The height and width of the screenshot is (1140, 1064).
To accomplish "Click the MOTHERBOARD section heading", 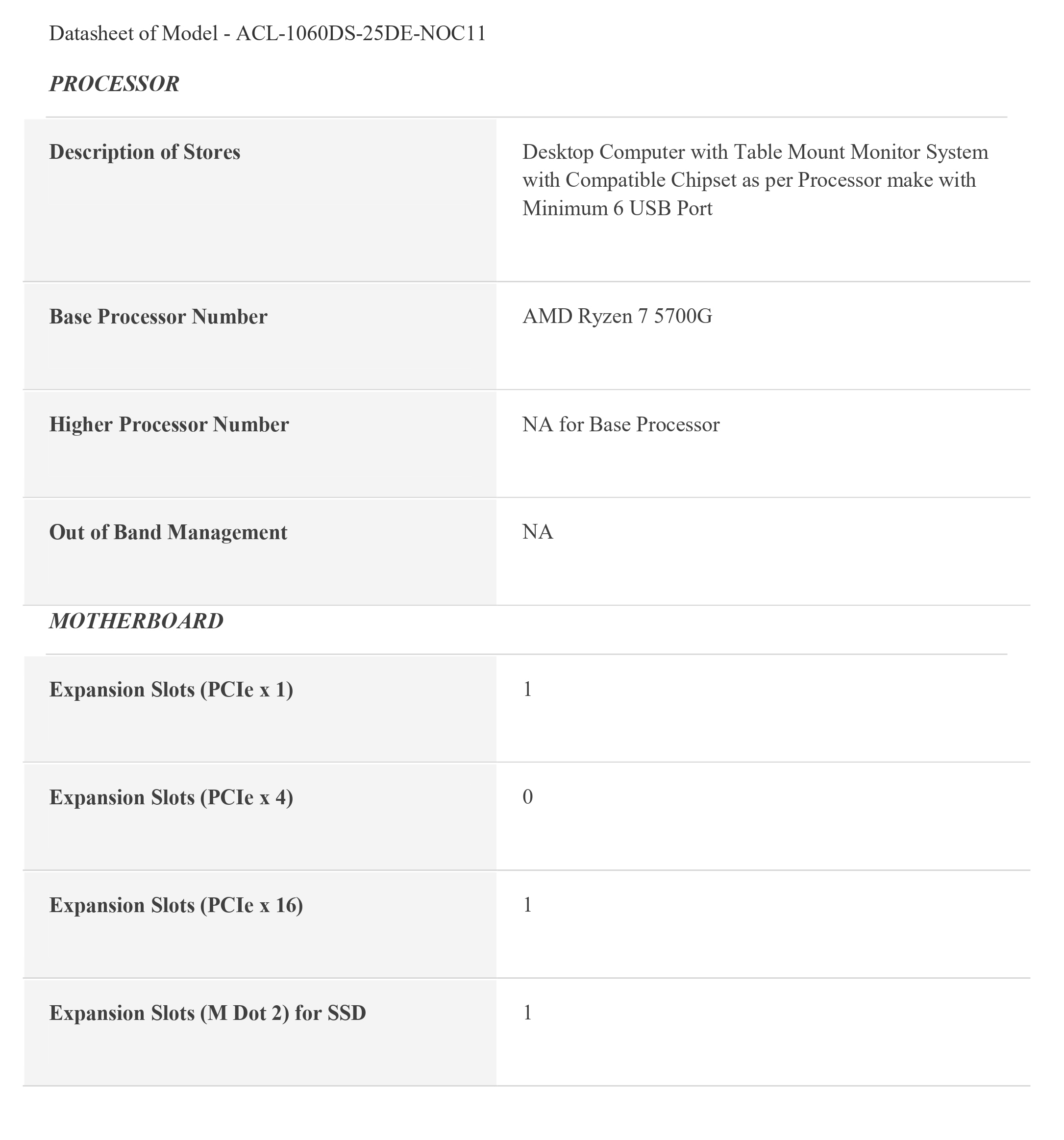I will (x=136, y=621).
